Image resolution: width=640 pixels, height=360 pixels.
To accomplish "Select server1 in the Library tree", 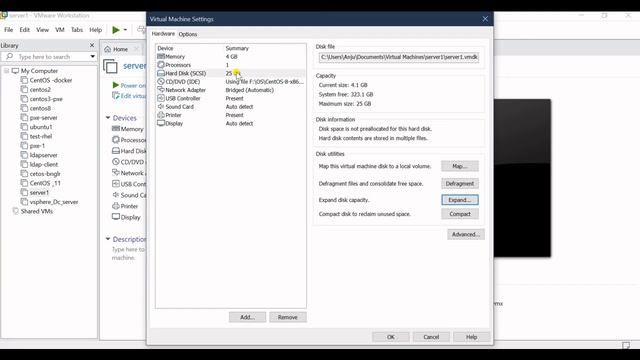I will (x=39, y=192).
